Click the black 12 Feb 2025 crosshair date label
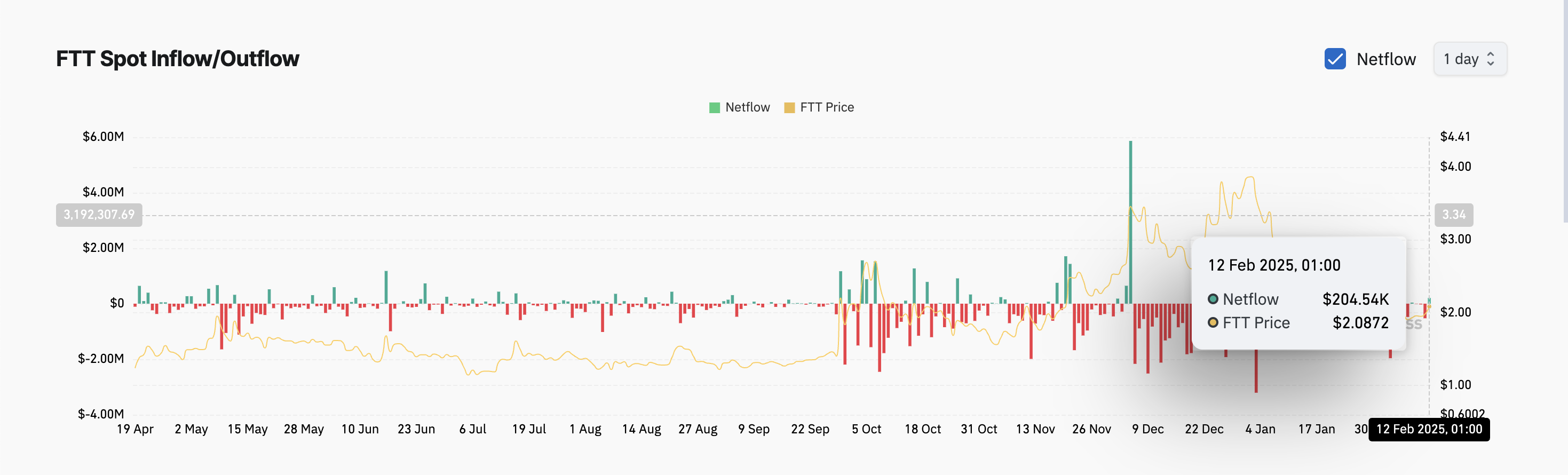1568x475 pixels. pos(1429,429)
